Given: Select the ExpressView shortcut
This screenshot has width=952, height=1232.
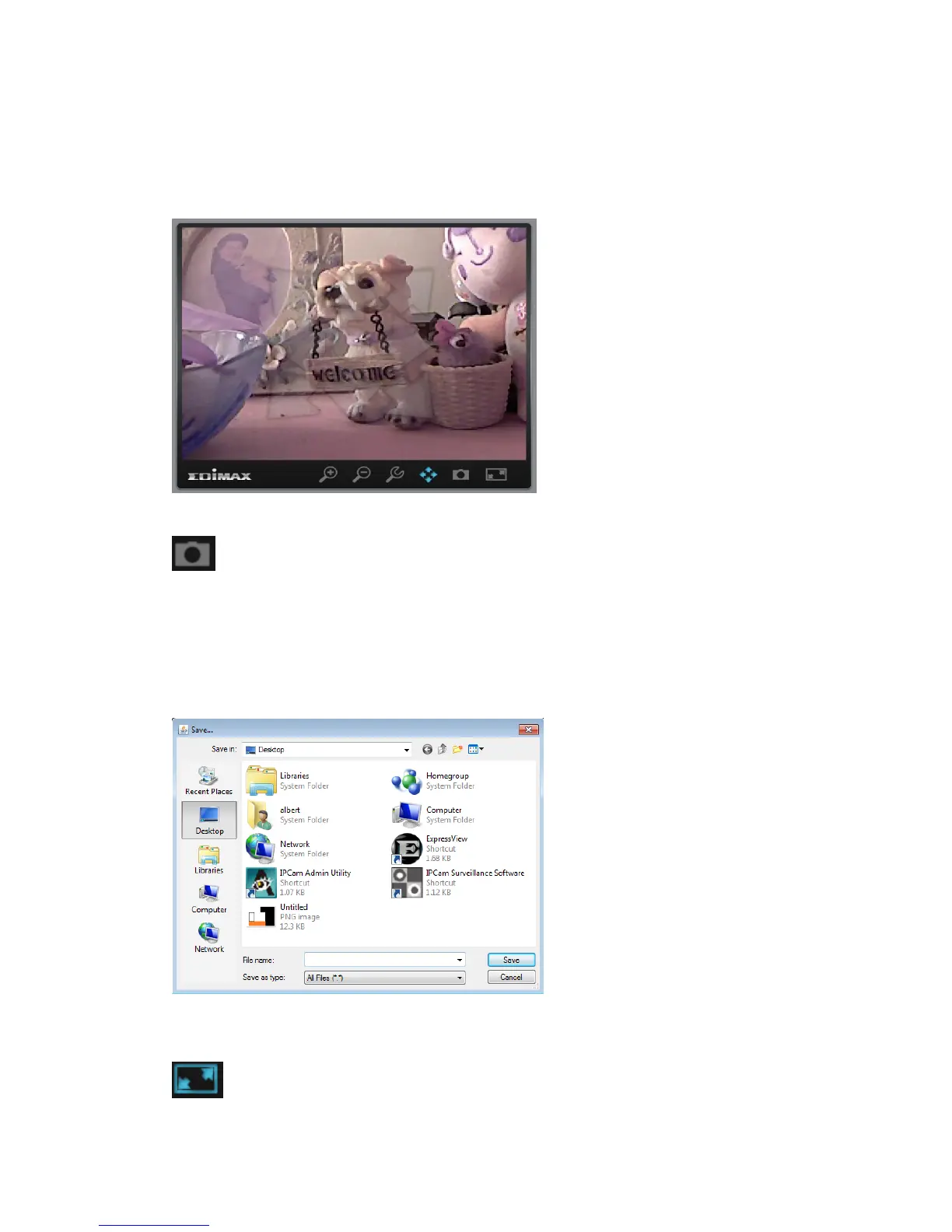Looking at the screenshot, I should tap(431, 849).
